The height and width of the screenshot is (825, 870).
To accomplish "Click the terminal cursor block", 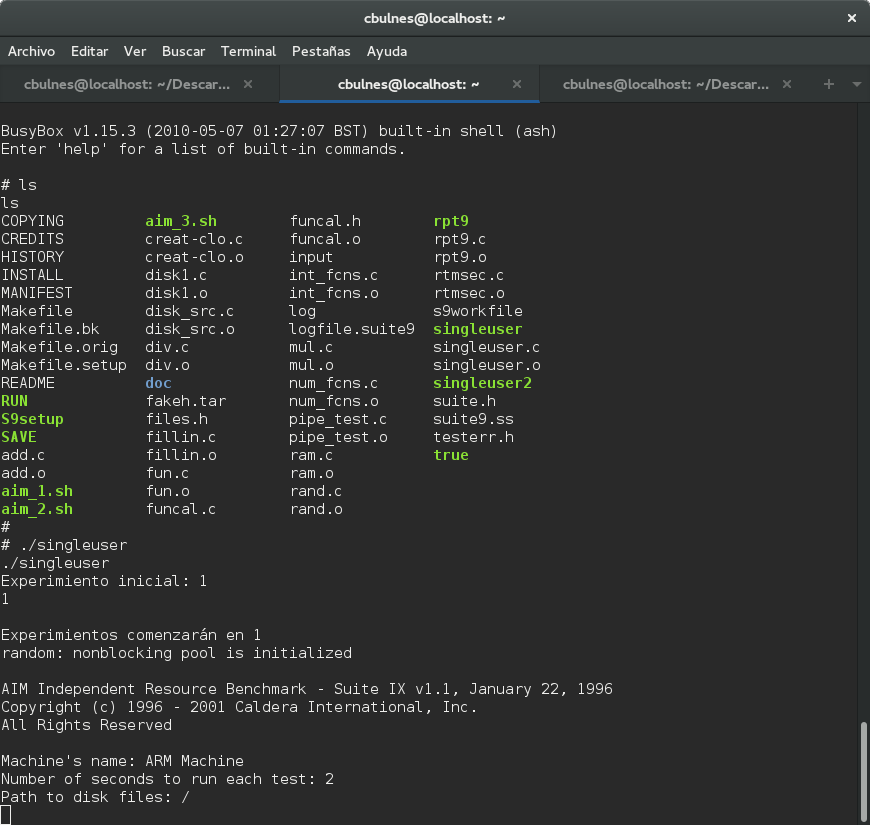I will [x=6, y=815].
